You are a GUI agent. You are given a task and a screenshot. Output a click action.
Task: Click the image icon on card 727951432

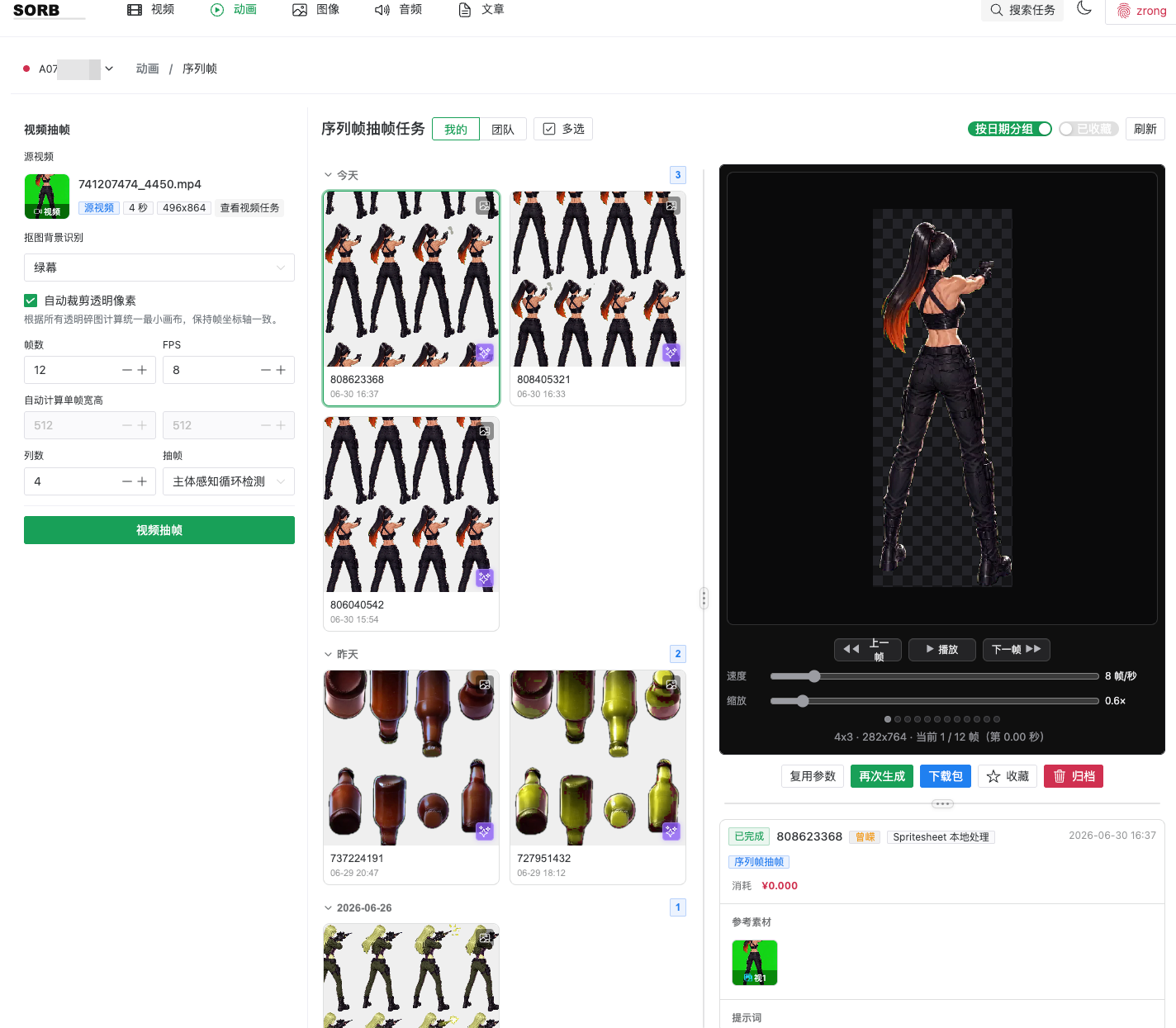671,685
